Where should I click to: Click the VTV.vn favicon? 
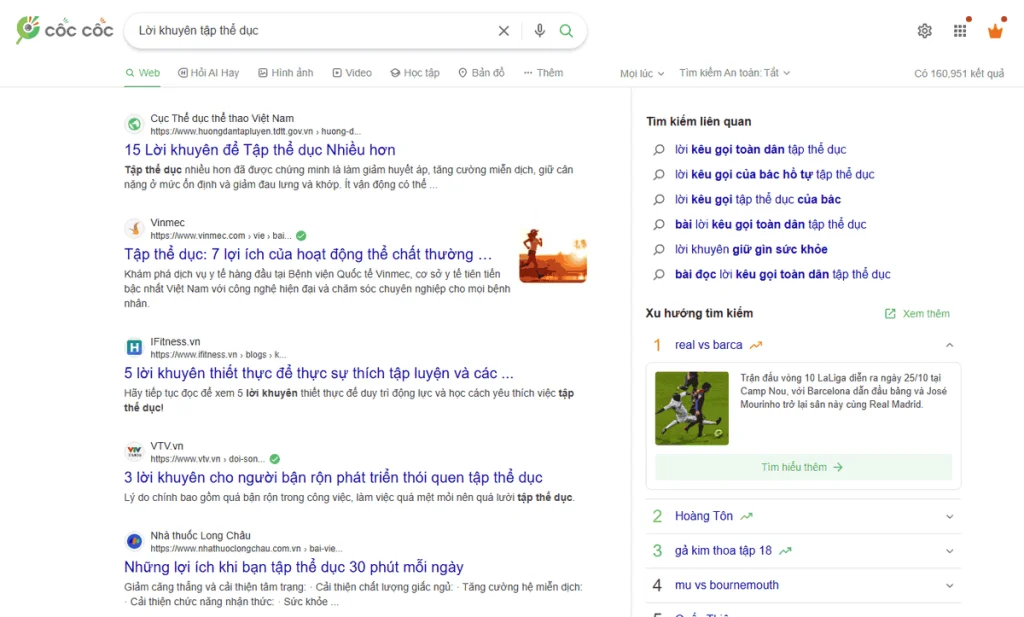pos(134,452)
